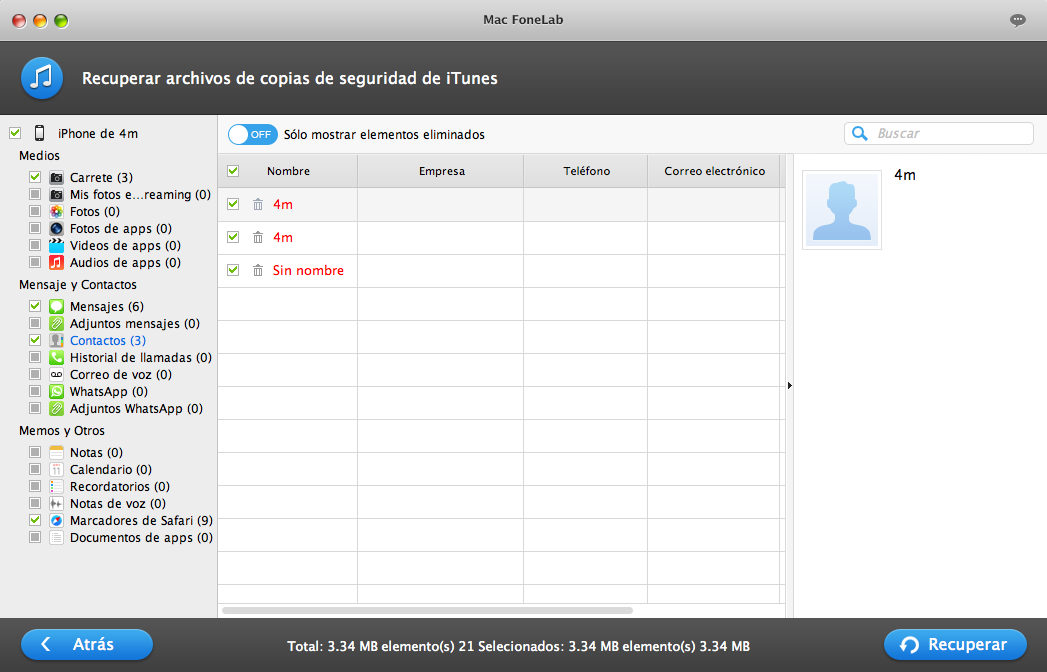Click the Videos de apps clapperboard icon
Viewport: 1047px width, 672px height.
coord(57,246)
